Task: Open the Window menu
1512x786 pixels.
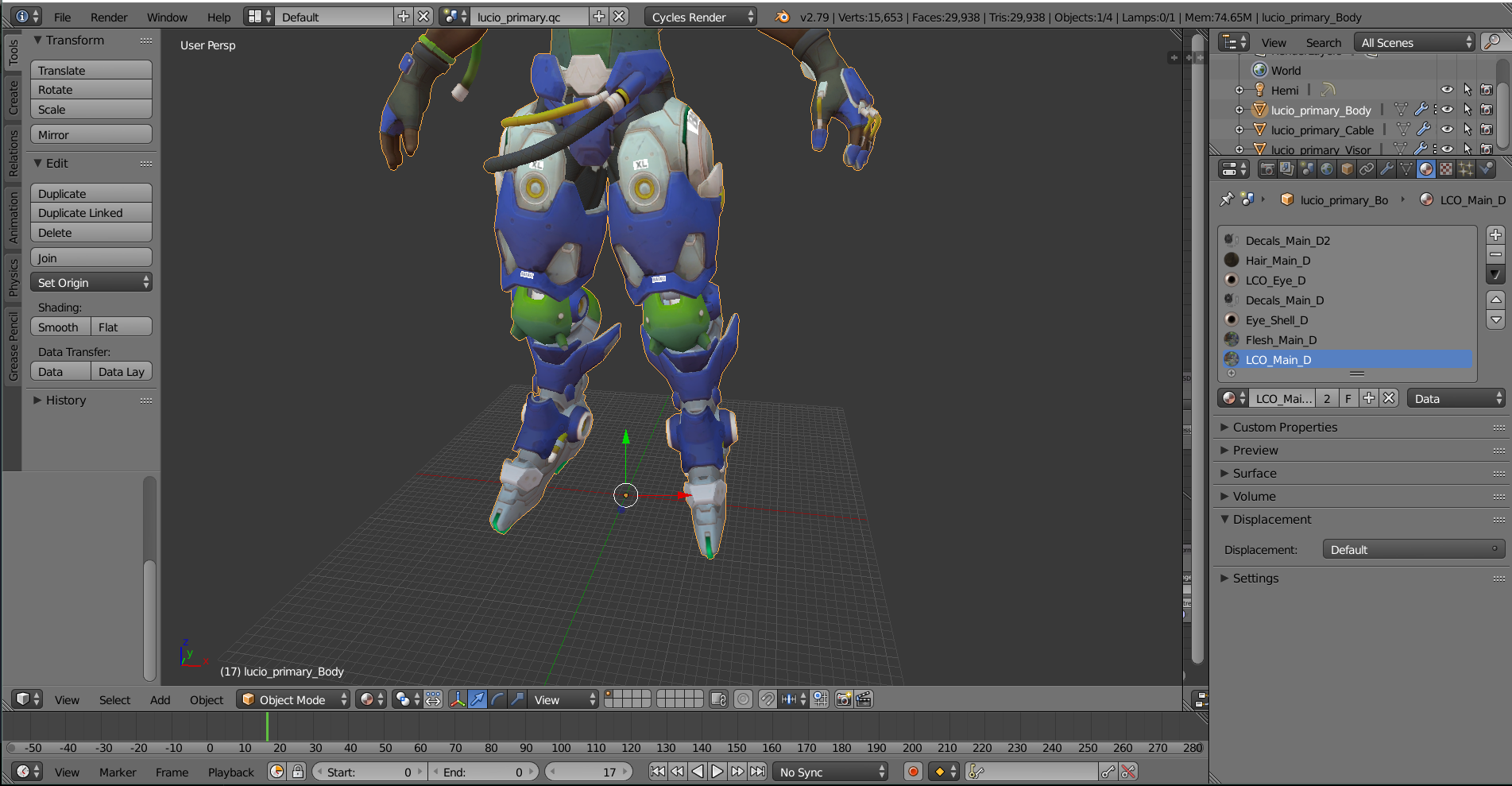Action: pyautogui.click(x=167, y=17)
